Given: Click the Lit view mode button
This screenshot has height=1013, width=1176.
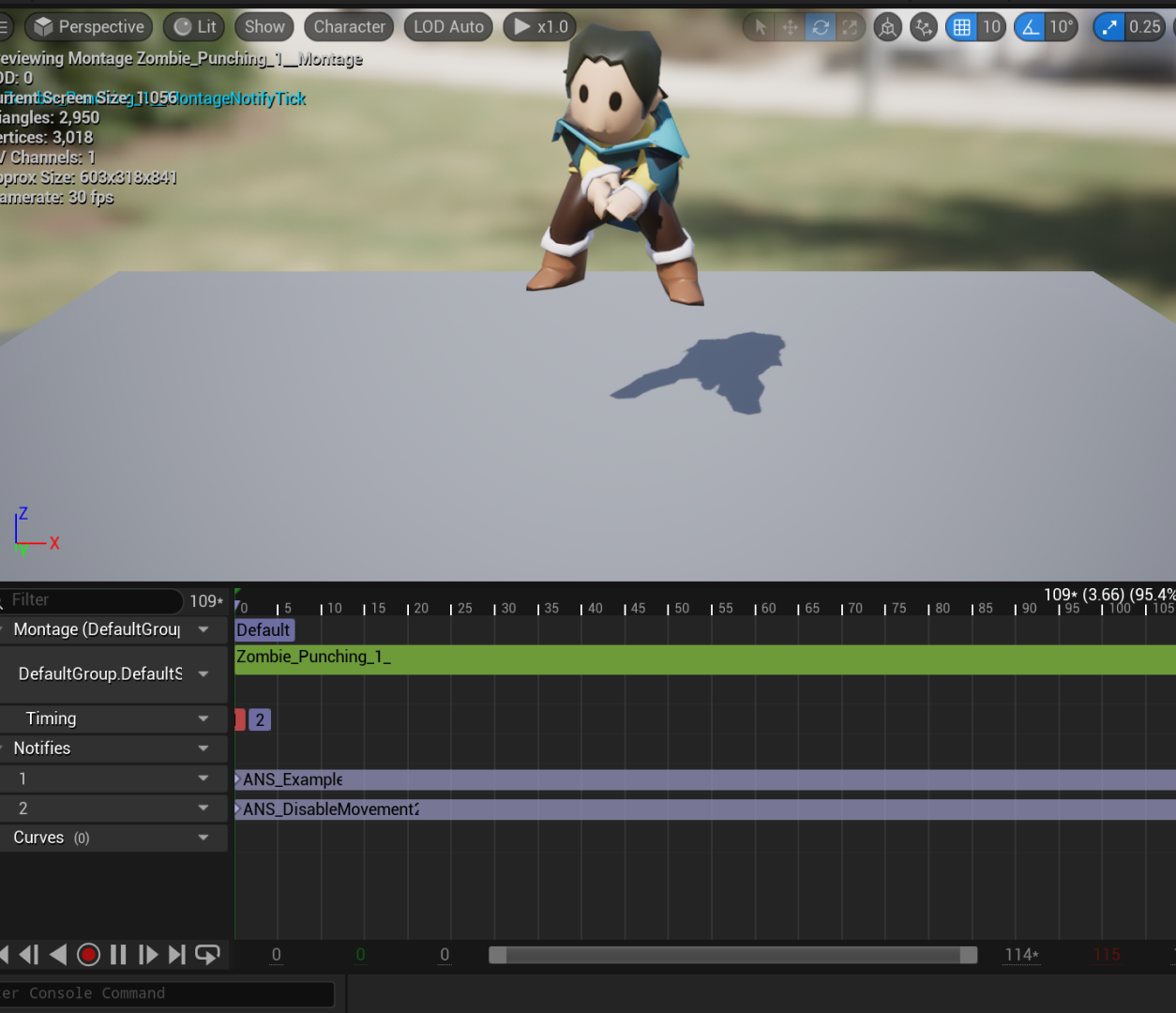Looking at the screenshot, I should point(193,26).
